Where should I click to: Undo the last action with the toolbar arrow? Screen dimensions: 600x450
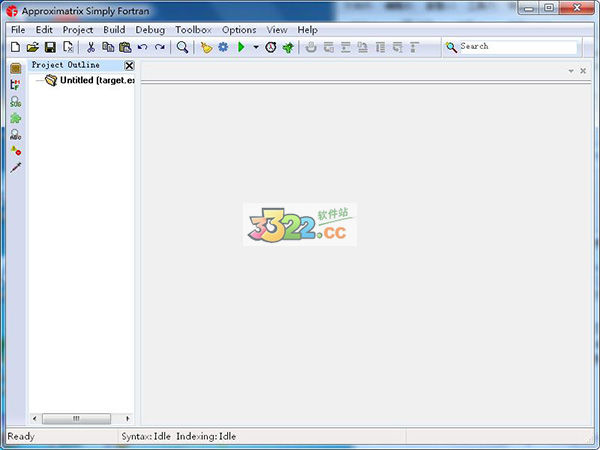coord(142,47)
